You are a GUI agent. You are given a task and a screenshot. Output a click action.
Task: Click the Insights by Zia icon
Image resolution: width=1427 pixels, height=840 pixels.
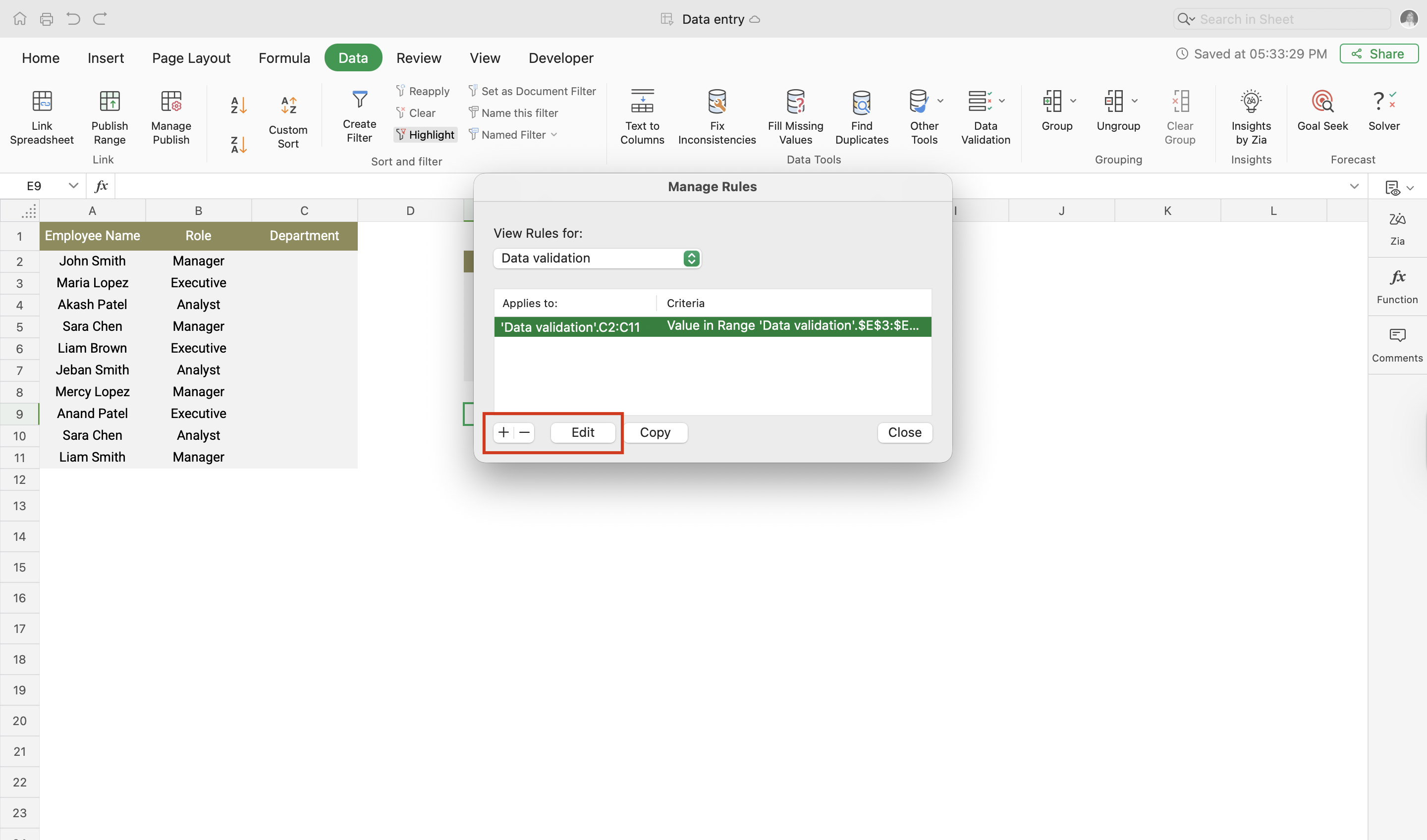1250,103
